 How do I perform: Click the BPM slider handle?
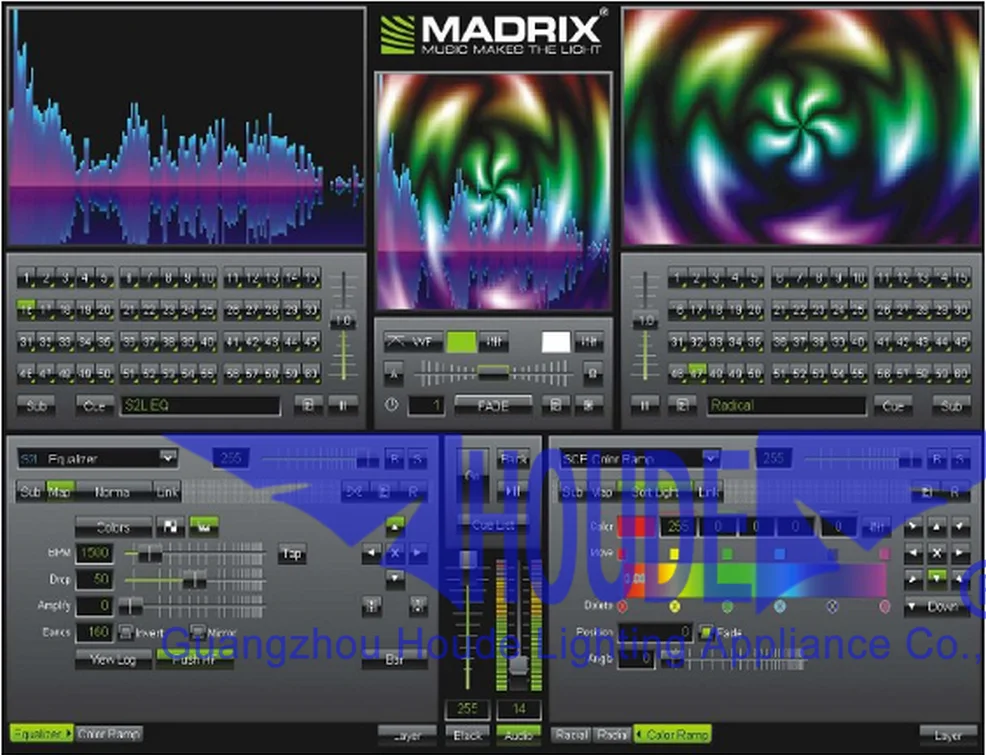point(149,553)
